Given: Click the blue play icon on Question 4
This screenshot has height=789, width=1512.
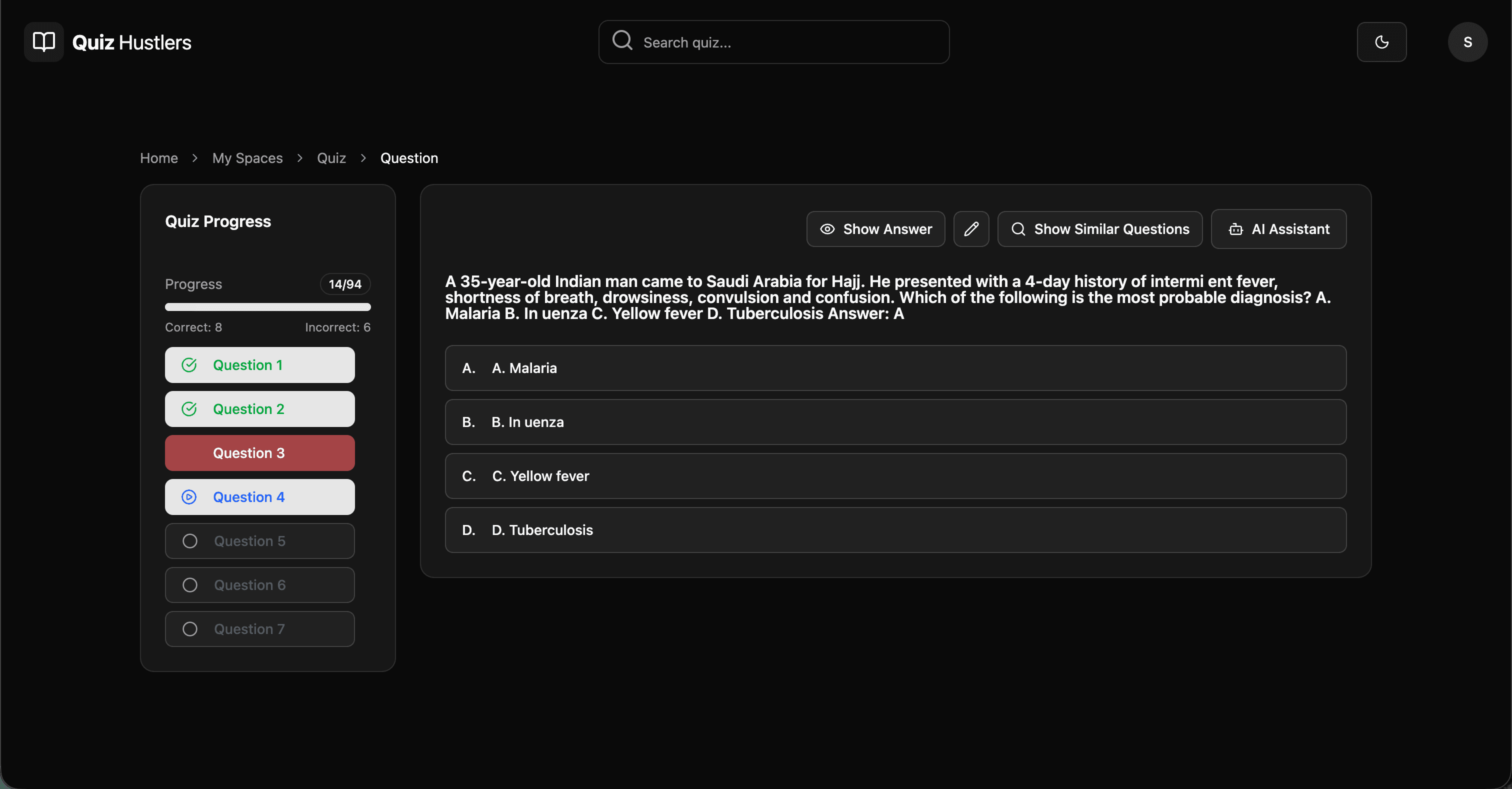Looking at the screenshot, I should (189, 496).
